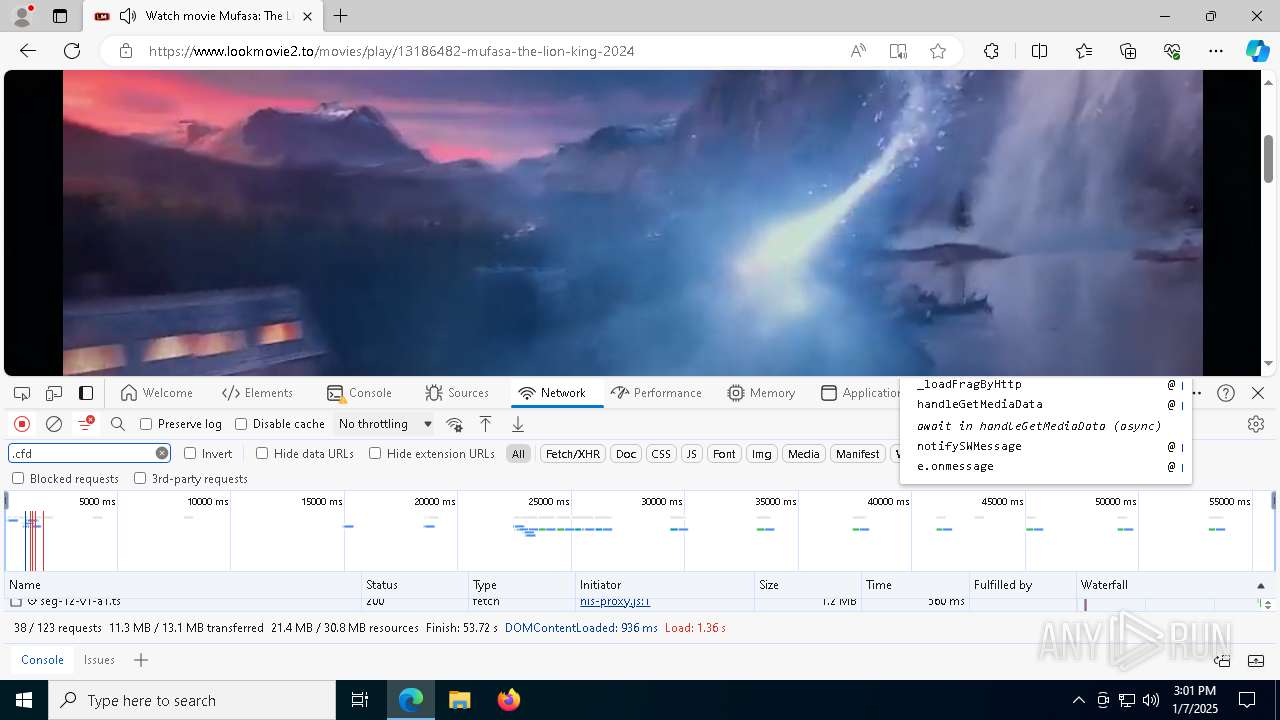Open the tab actions menu icon

(60, 16)
